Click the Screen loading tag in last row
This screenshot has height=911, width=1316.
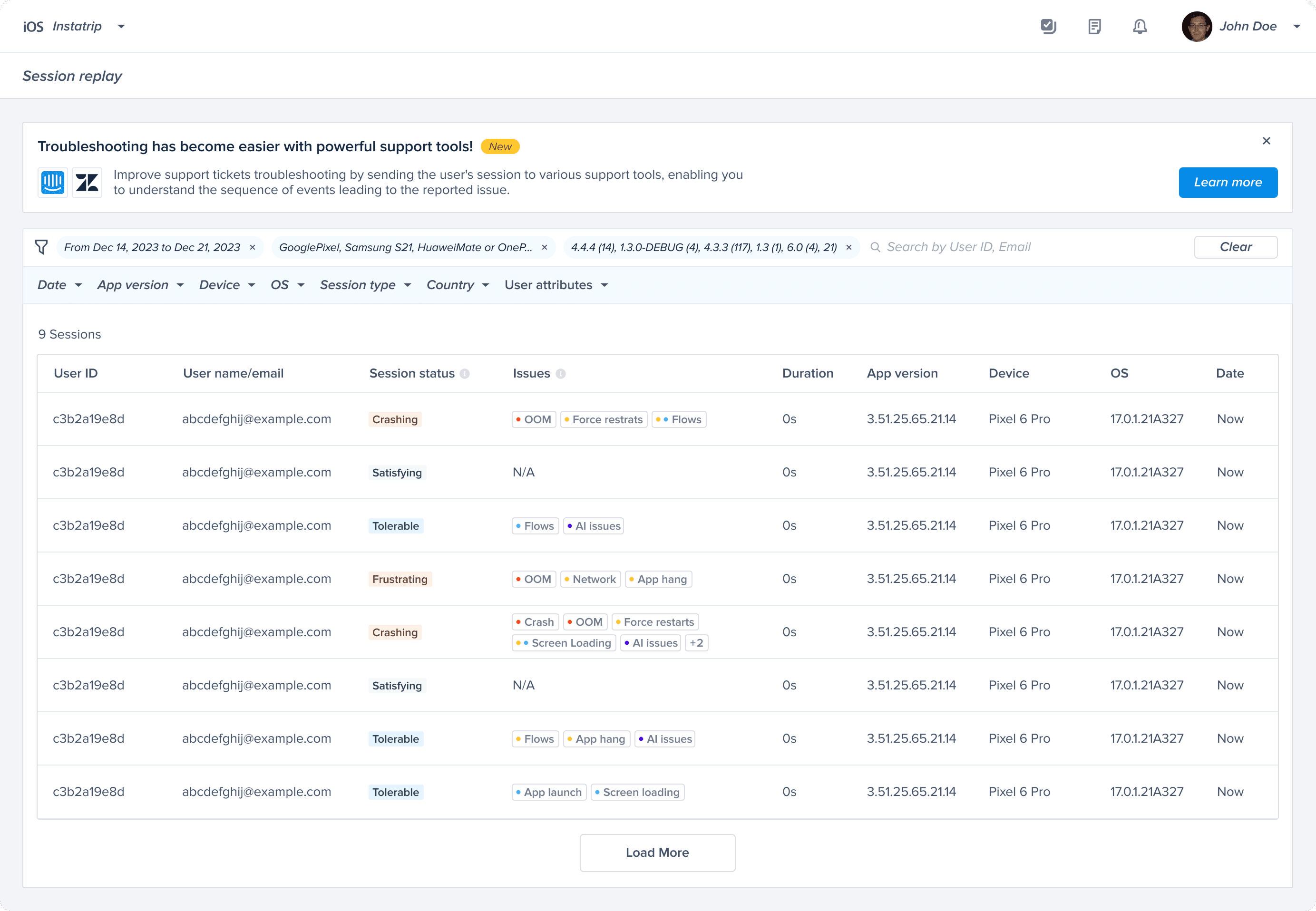click(x=637, y=792)
